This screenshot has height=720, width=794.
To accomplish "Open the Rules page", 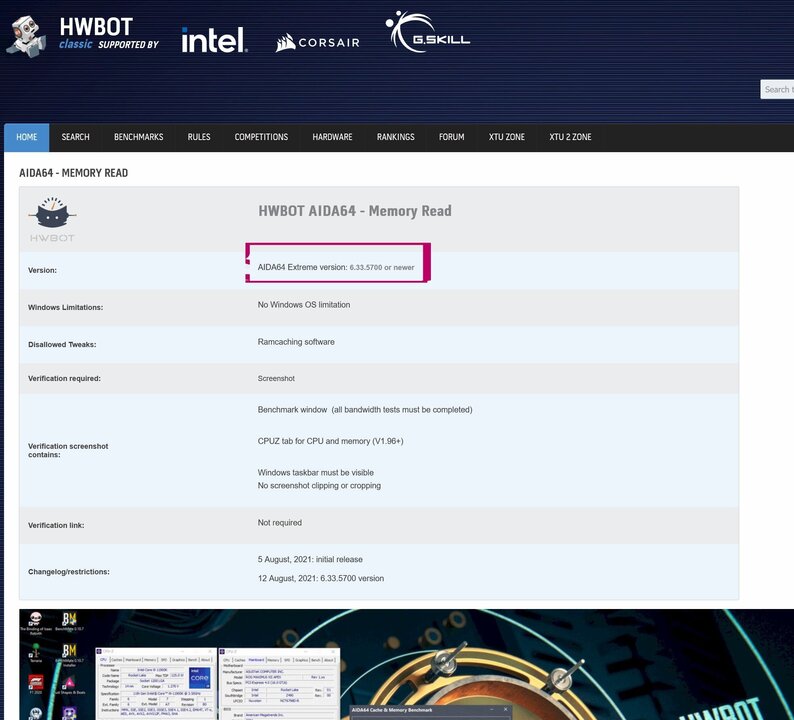I will coord(199,137).
